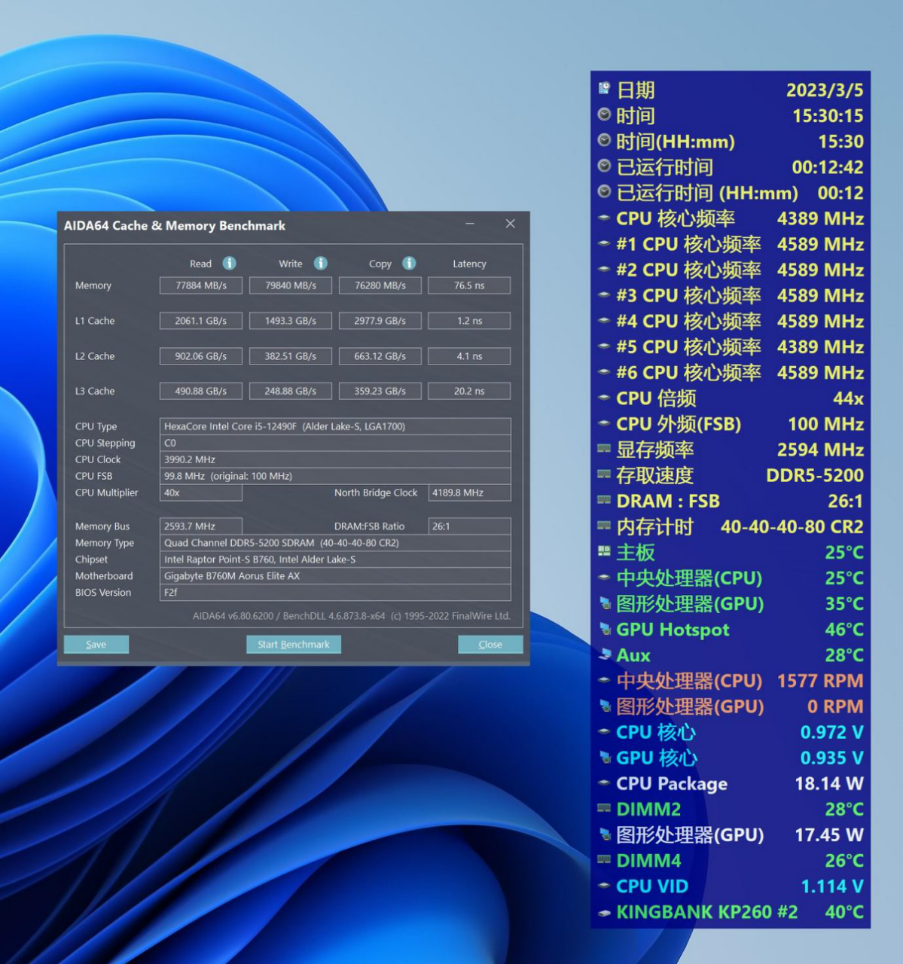The image size is (903, 964).
Task: Click the L3 Cache Write 248.88 GB/s field
Action: [x=291, y=391]
